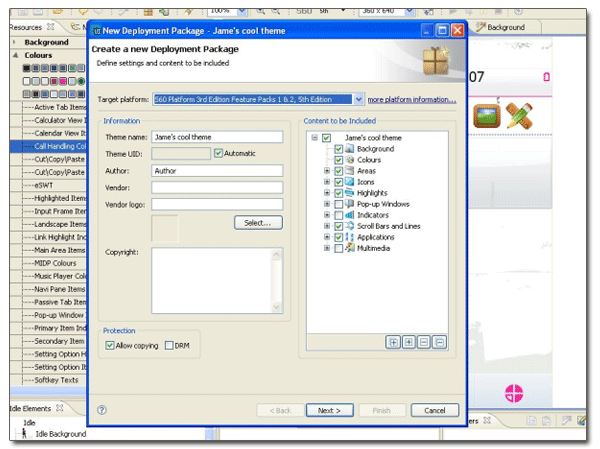Click the first expand-all button under content tree

393,342
